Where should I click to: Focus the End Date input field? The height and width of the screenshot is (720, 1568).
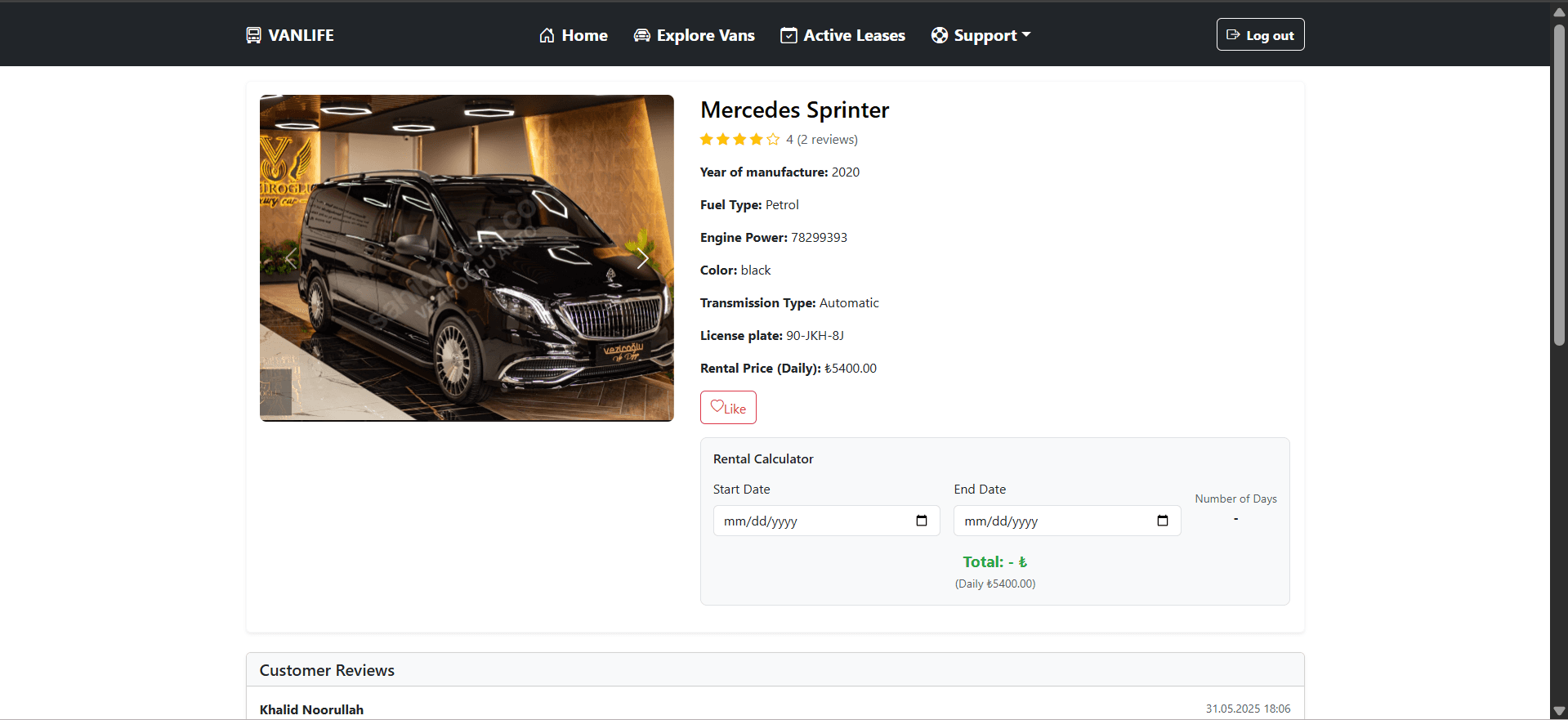[x=1067, y=521]
